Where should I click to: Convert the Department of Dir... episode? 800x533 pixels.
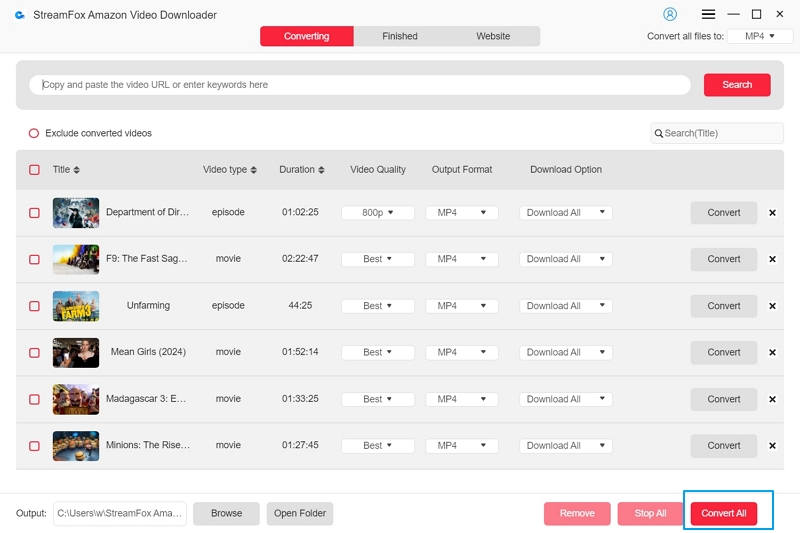coord(723,213)
